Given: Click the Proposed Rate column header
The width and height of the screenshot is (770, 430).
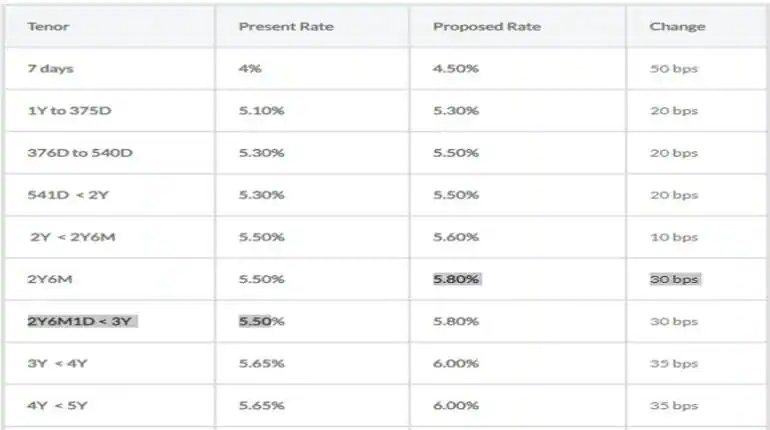Looking at the screenshot, I should (487, 27).
